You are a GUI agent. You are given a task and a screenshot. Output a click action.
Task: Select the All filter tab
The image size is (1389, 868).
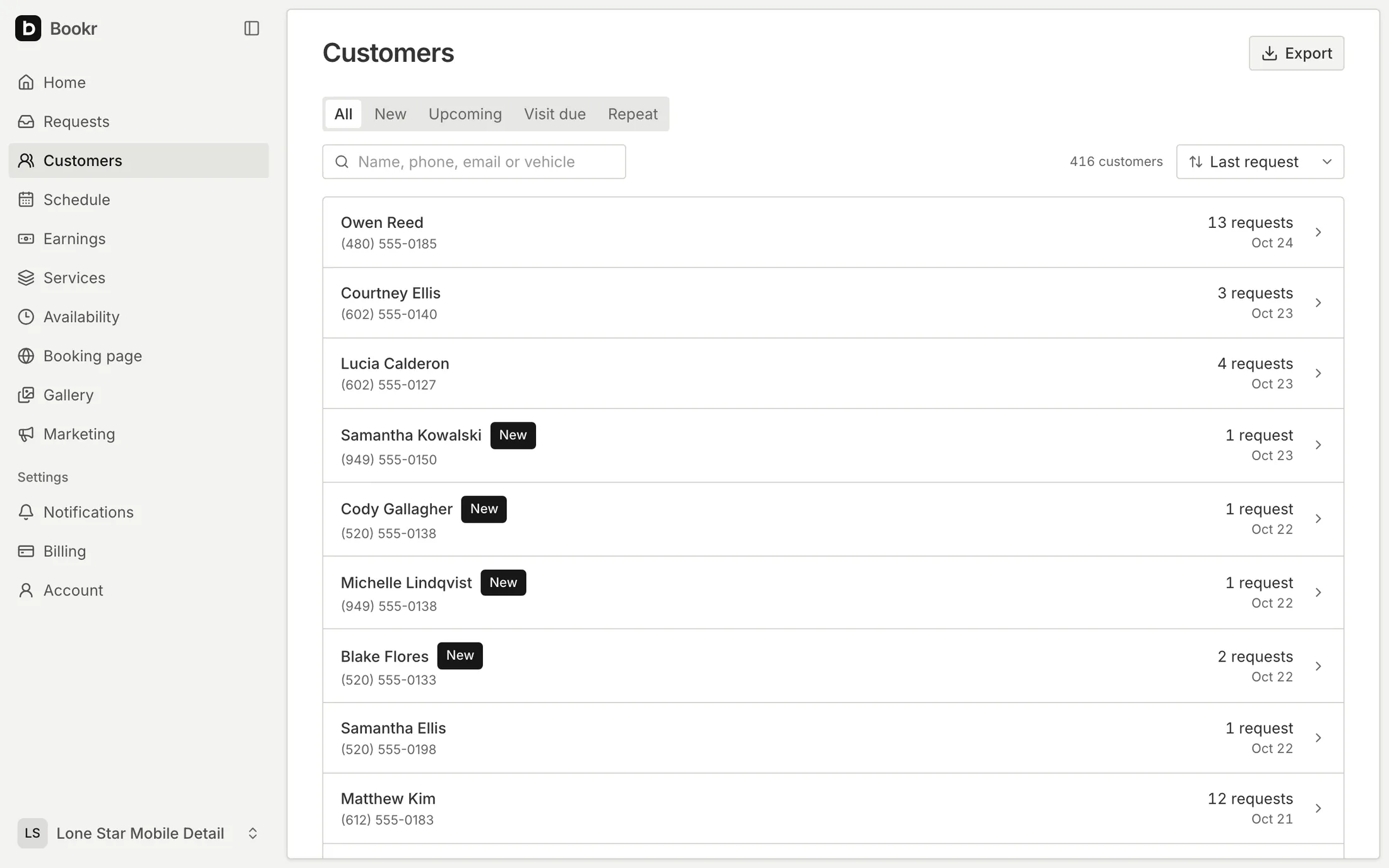[343, 114]
